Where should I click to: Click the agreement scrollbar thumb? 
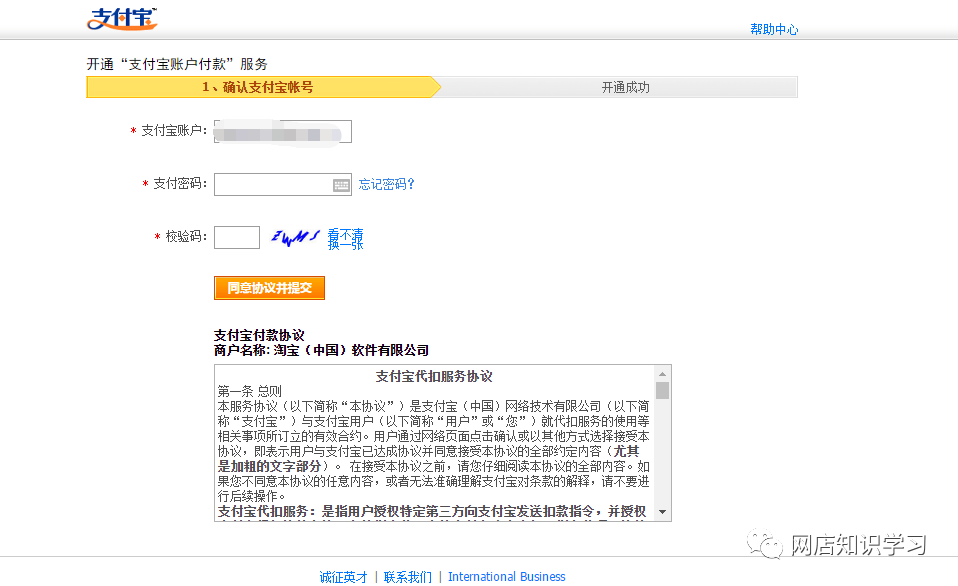662,390
